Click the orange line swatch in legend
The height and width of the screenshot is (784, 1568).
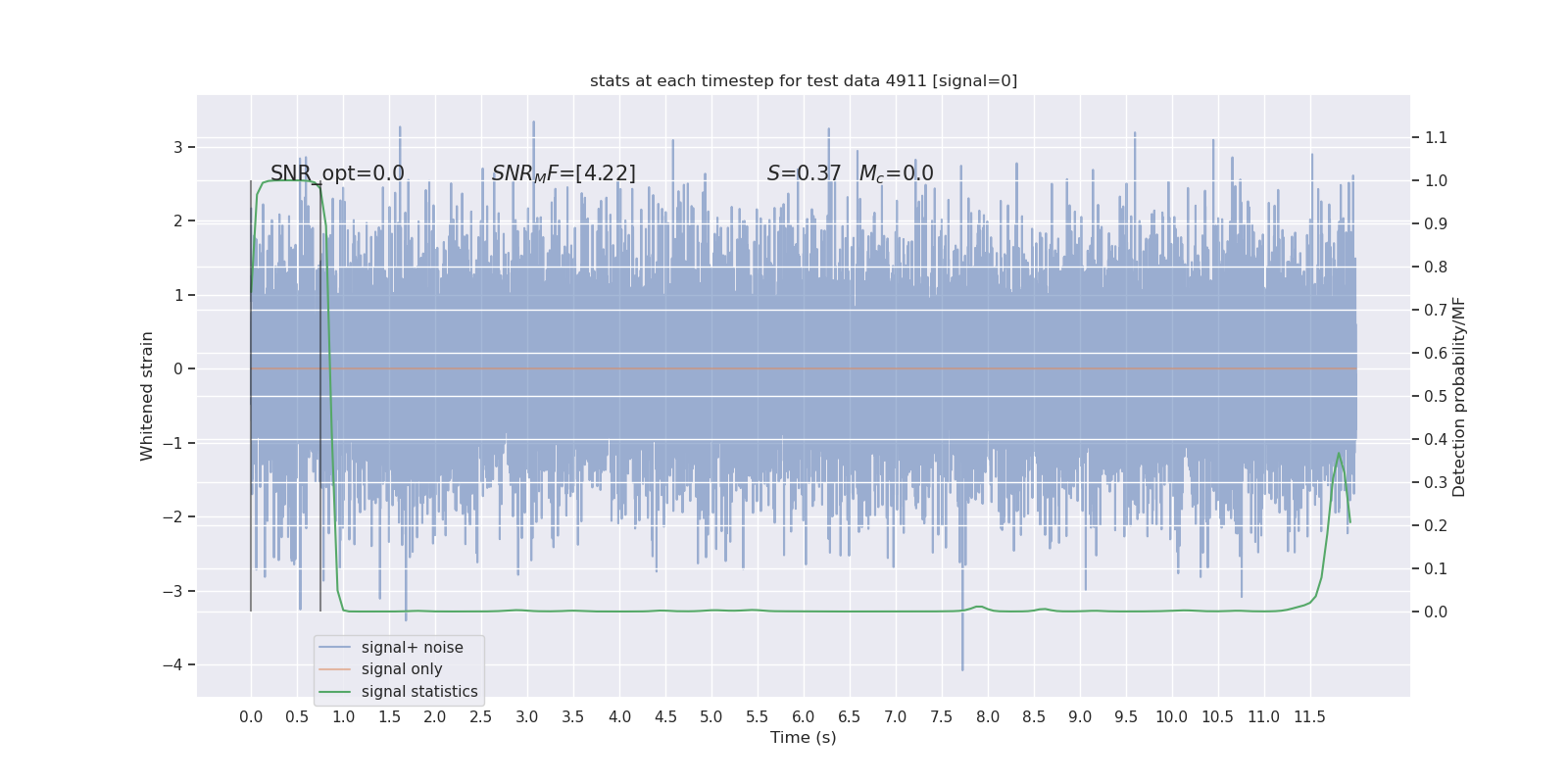tap(335, 669)
